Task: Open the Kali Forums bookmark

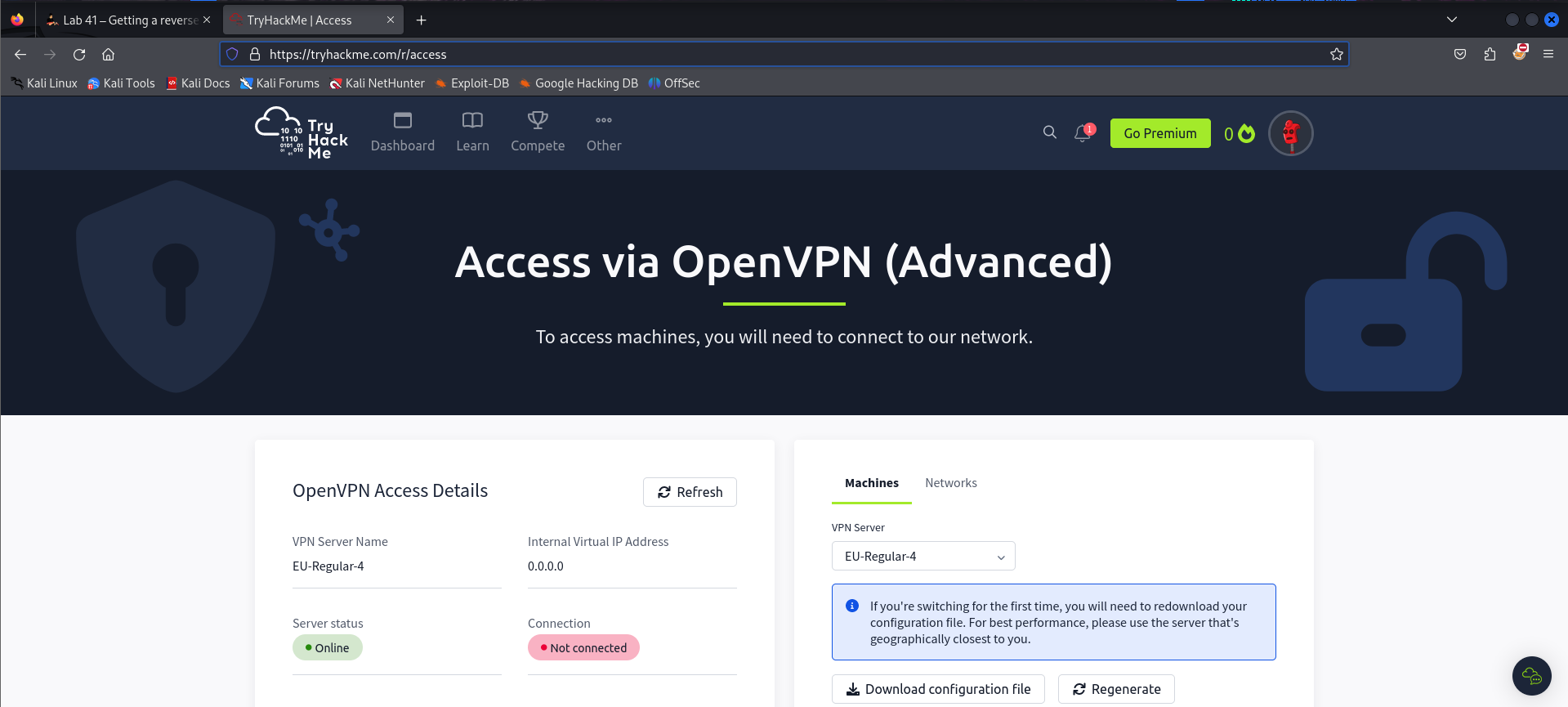Action: pos(279,83)
